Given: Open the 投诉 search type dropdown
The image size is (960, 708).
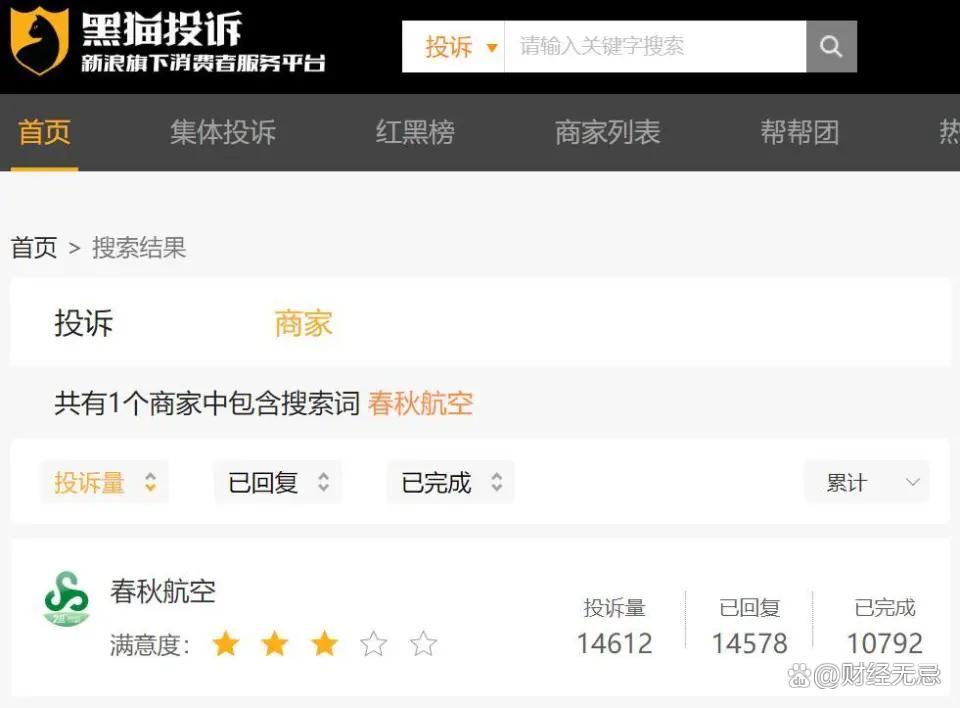Looking at the screenshot, I should click(x=454, y=47).
